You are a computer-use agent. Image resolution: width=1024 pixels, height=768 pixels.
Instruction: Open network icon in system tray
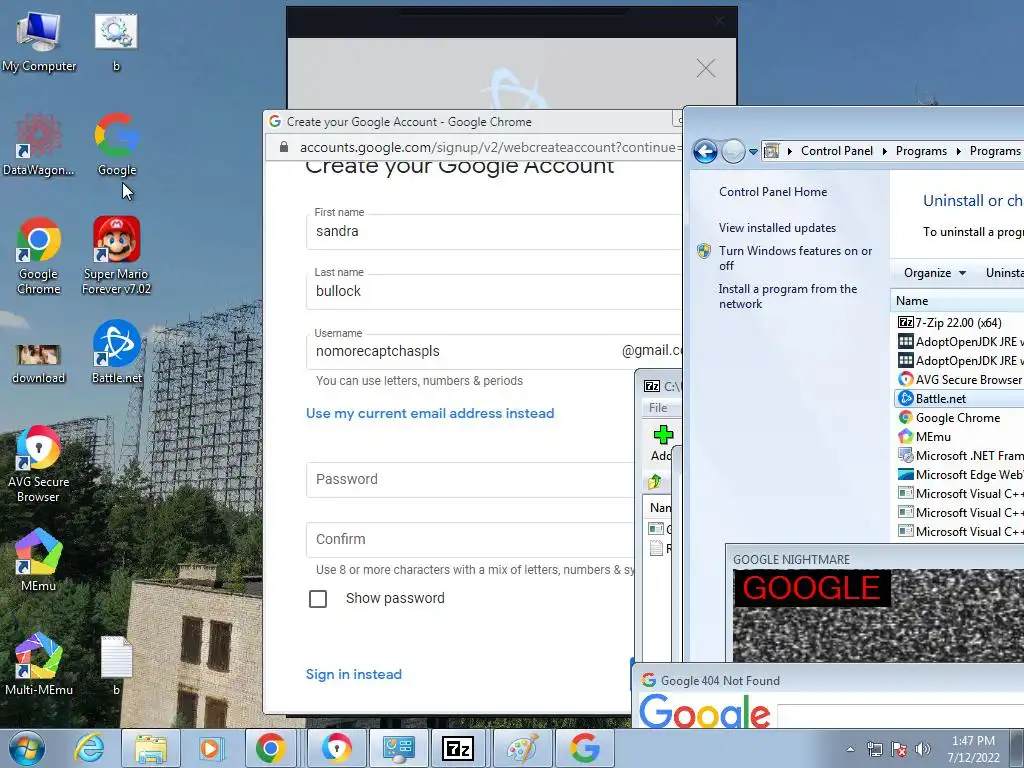874,750
